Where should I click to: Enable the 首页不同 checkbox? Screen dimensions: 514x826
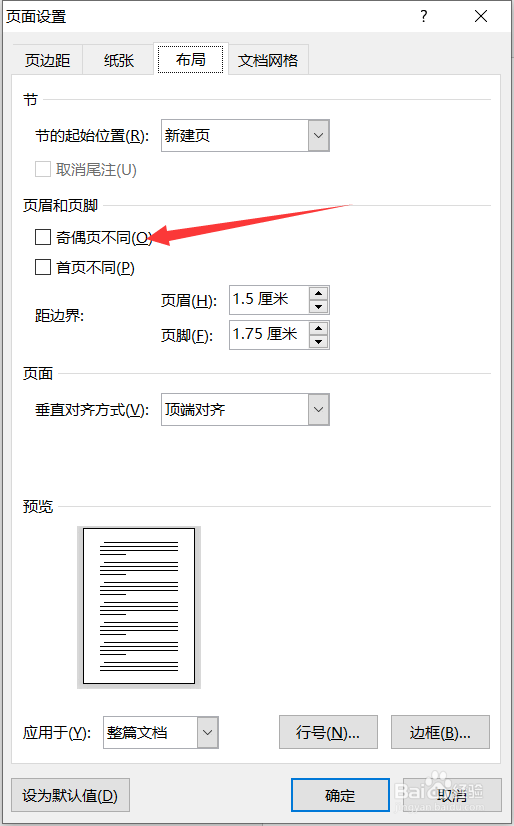coord(43,267)
